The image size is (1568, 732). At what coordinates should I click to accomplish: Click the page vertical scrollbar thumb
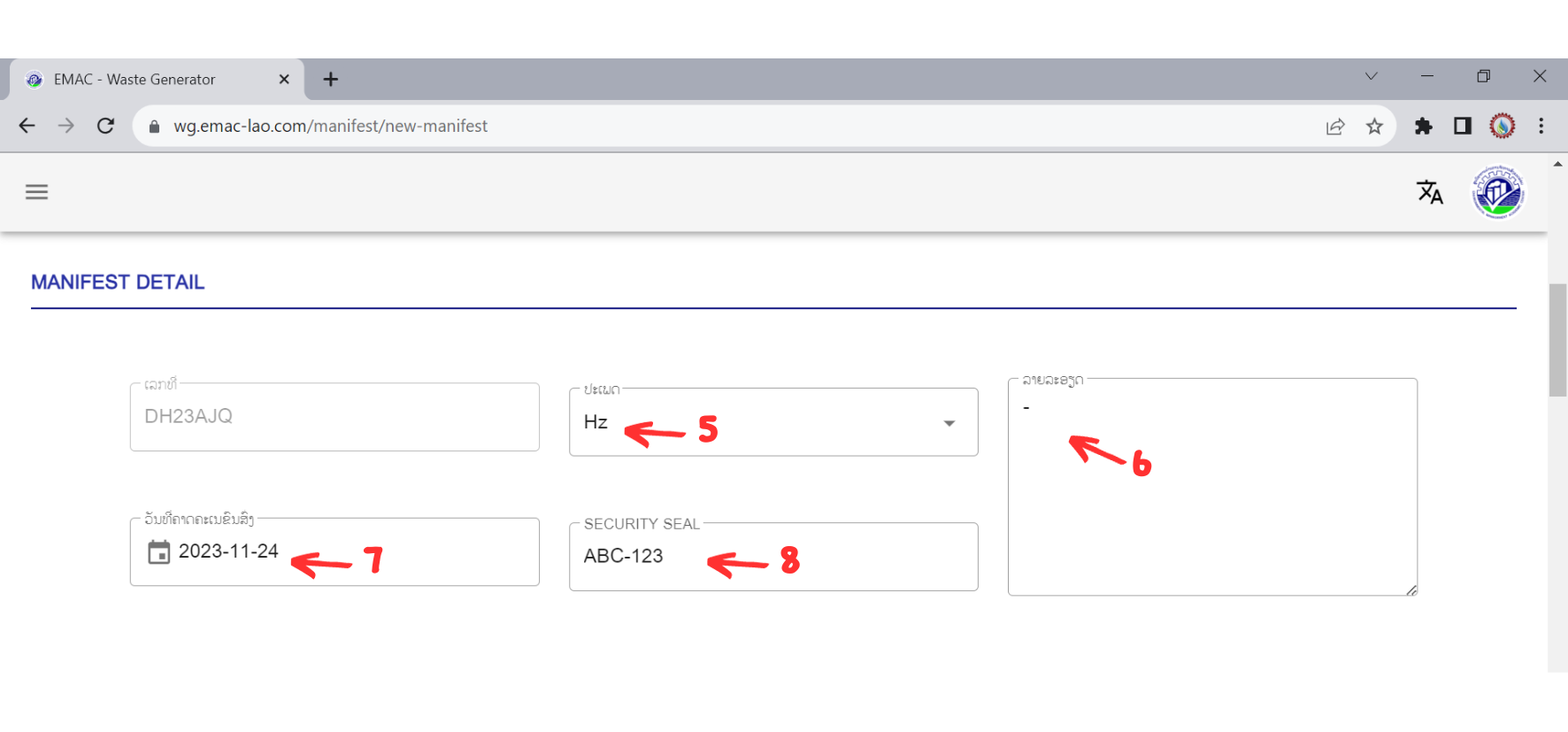point(1557,340)
